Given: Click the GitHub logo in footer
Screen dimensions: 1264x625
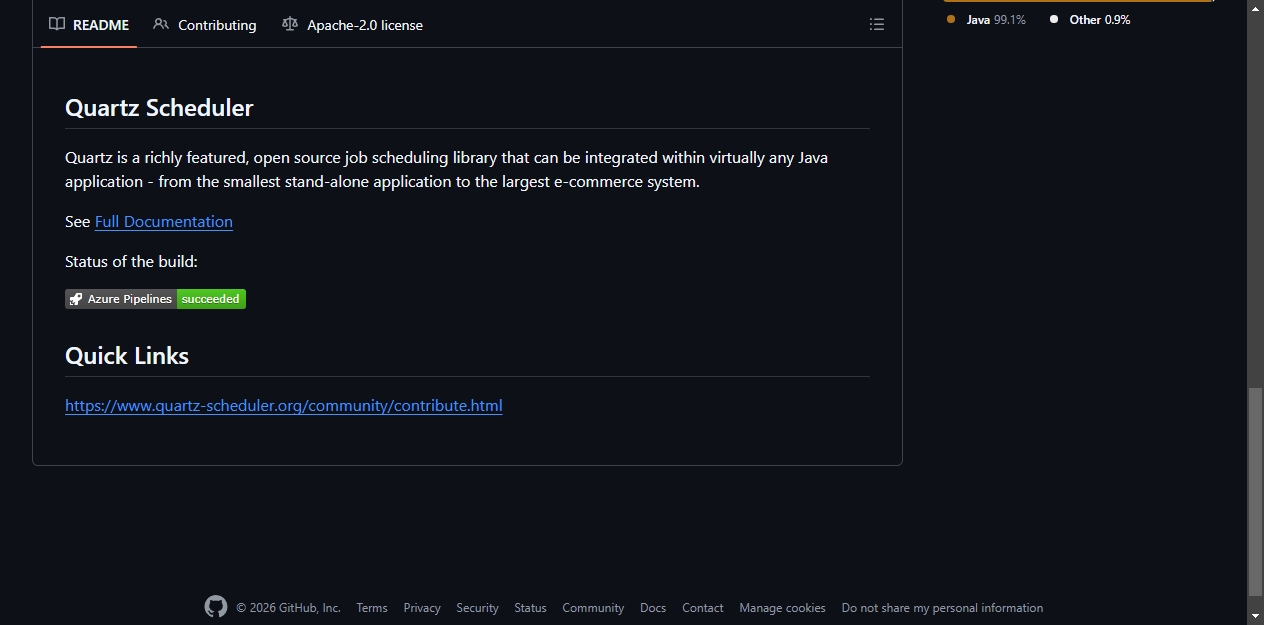Looking at the screenshot, I should 216,607.
